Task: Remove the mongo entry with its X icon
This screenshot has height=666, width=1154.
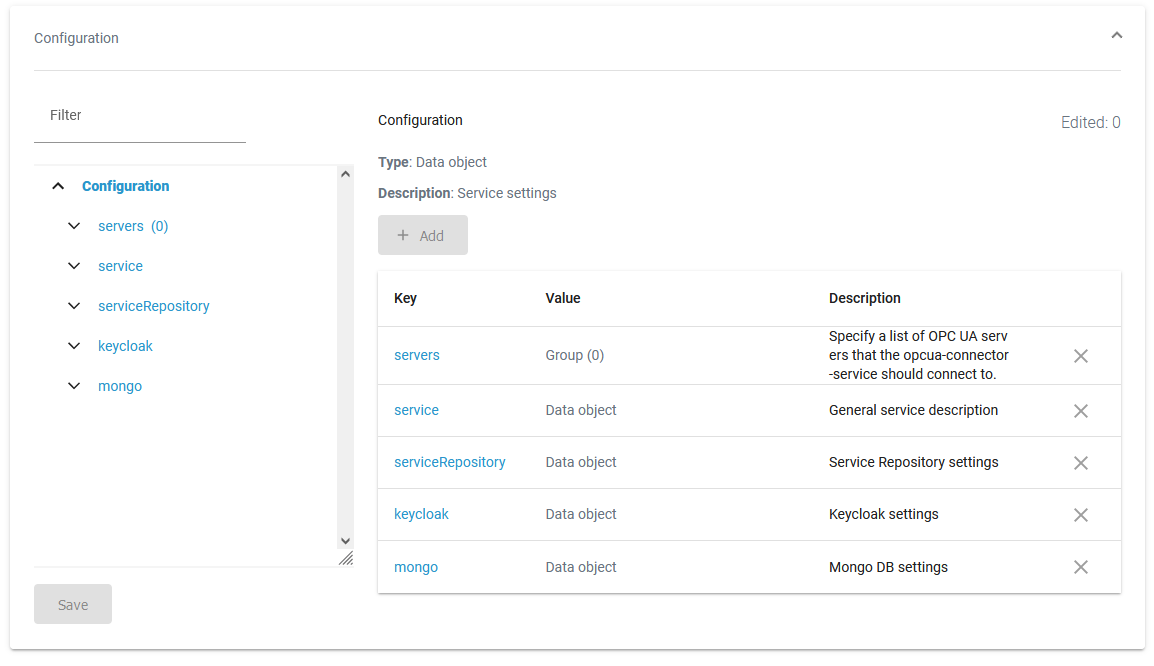Action: pyautogui.click(x=1081, y=566)
